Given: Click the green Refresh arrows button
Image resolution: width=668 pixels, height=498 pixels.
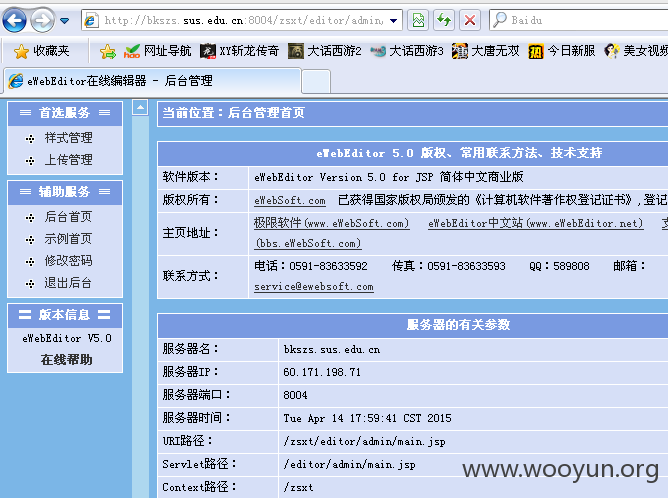Looking at the screenshot, I should [x=444, y=20].
